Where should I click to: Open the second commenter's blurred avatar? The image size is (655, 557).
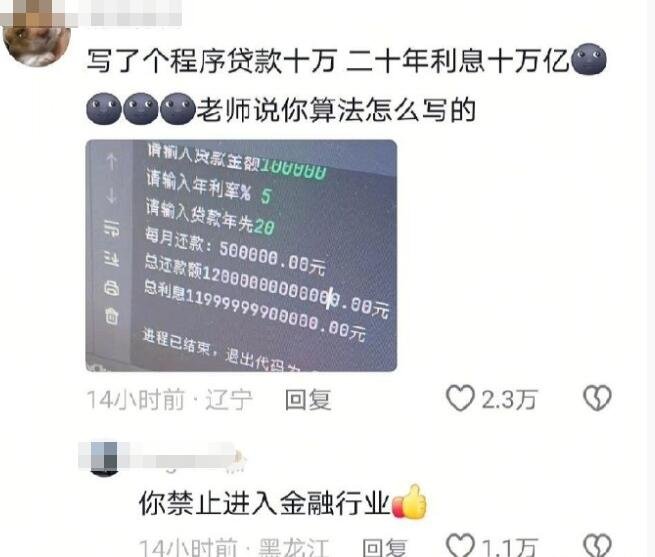coord(104,458)
